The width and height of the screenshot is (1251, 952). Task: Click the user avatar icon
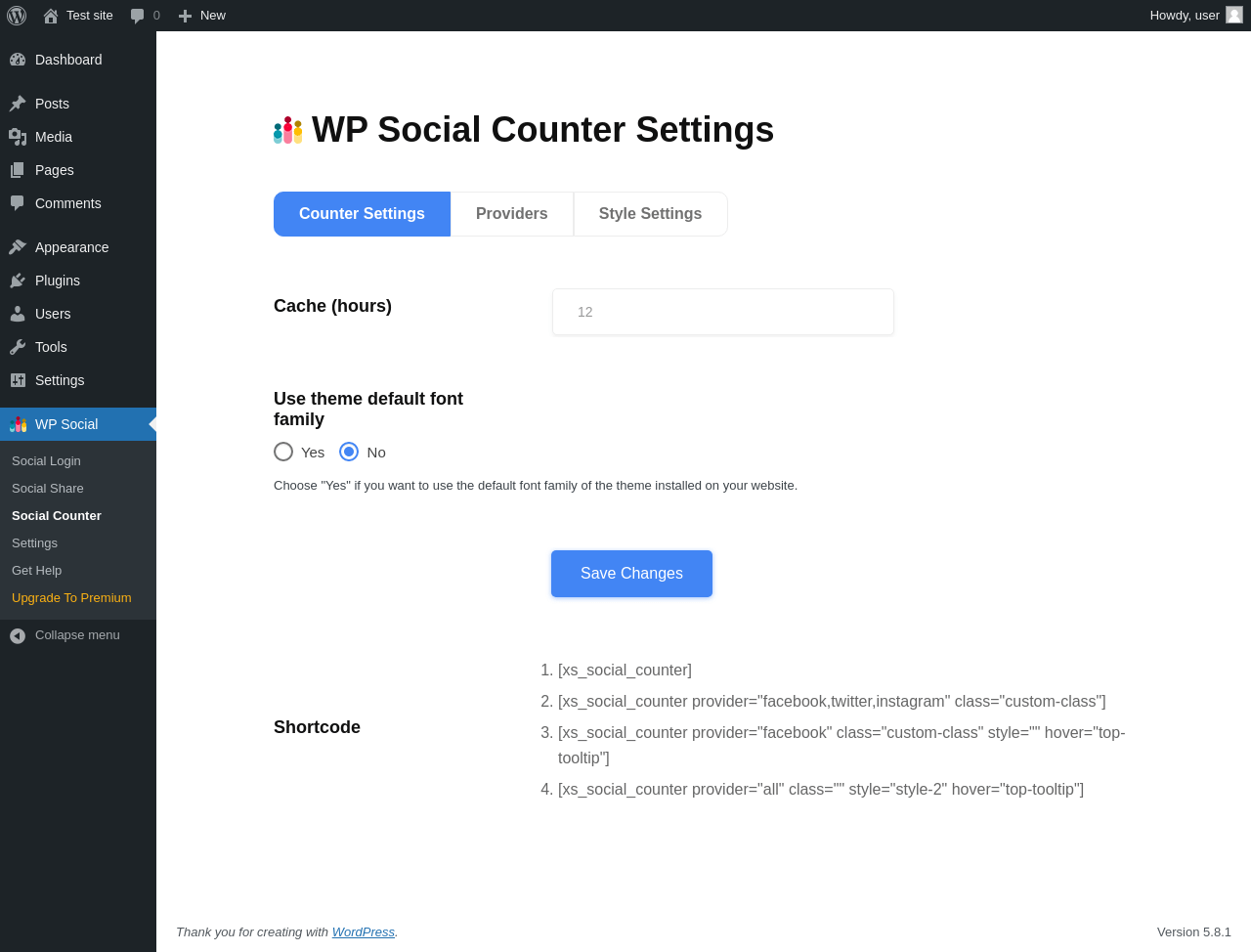[1234, 15]
